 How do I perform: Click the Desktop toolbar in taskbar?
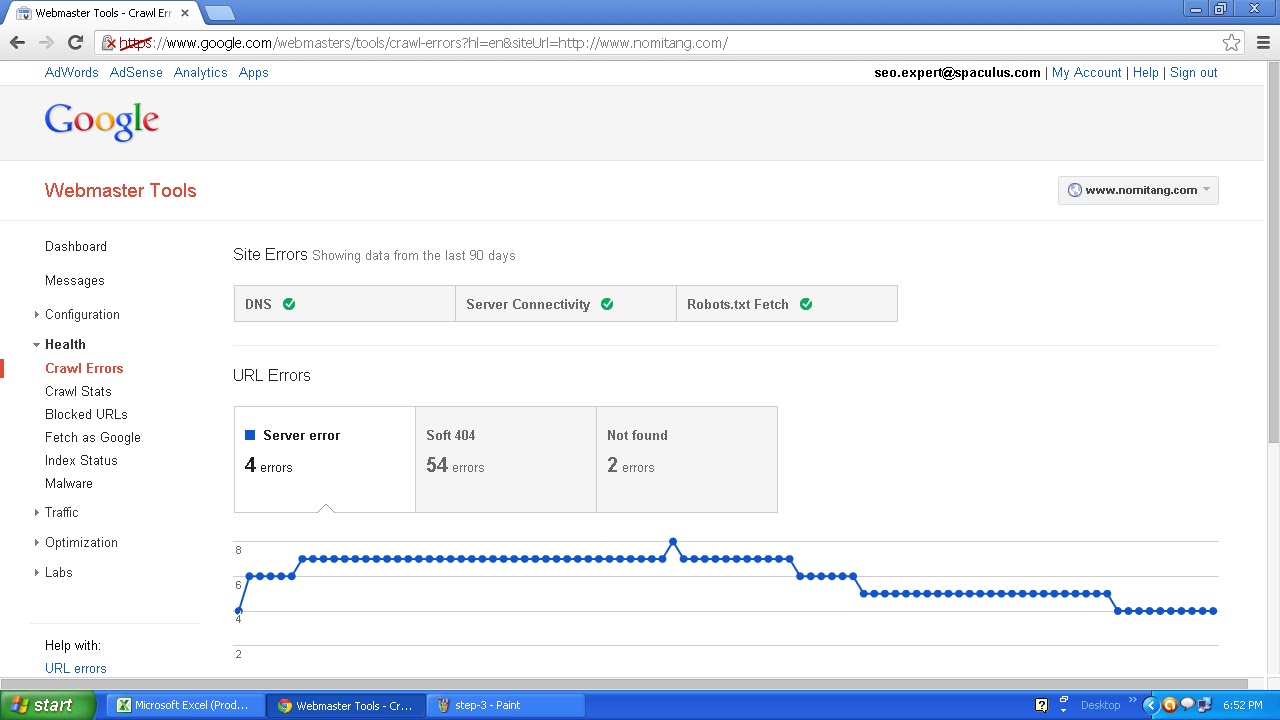point(1101,705)
